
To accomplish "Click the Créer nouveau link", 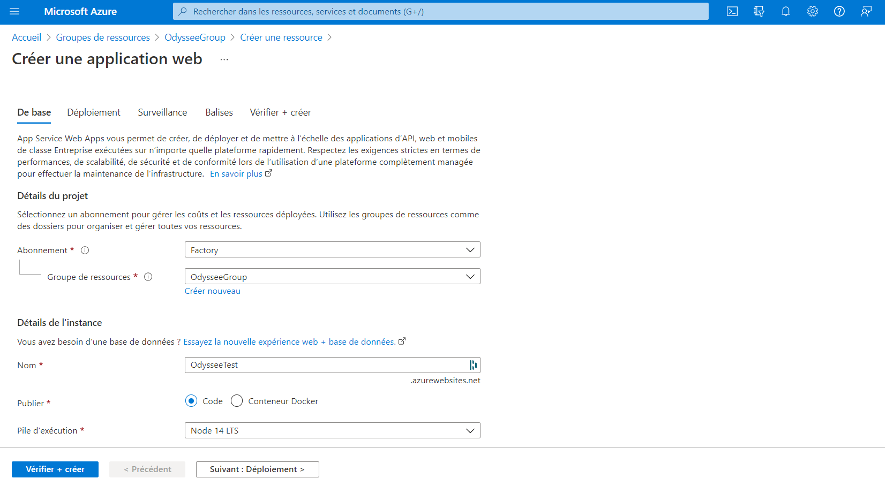I will click(x=212, y=291).
